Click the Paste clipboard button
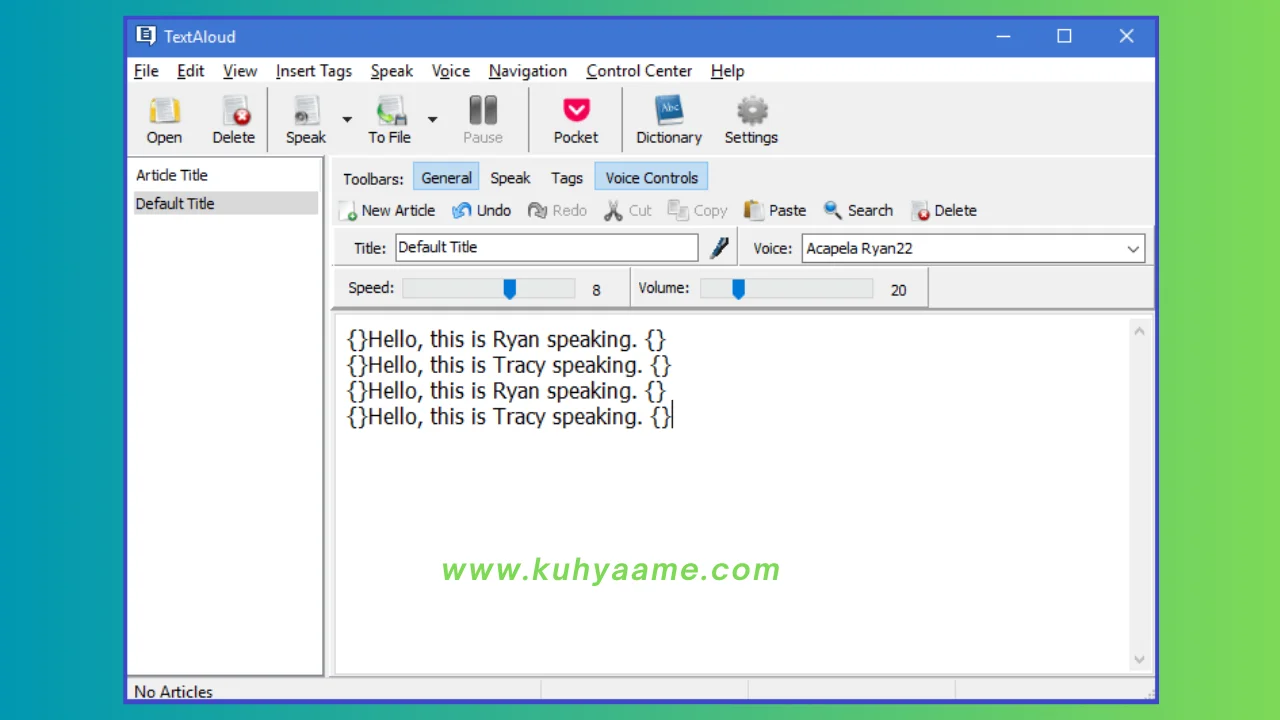 tap(775, 210)
